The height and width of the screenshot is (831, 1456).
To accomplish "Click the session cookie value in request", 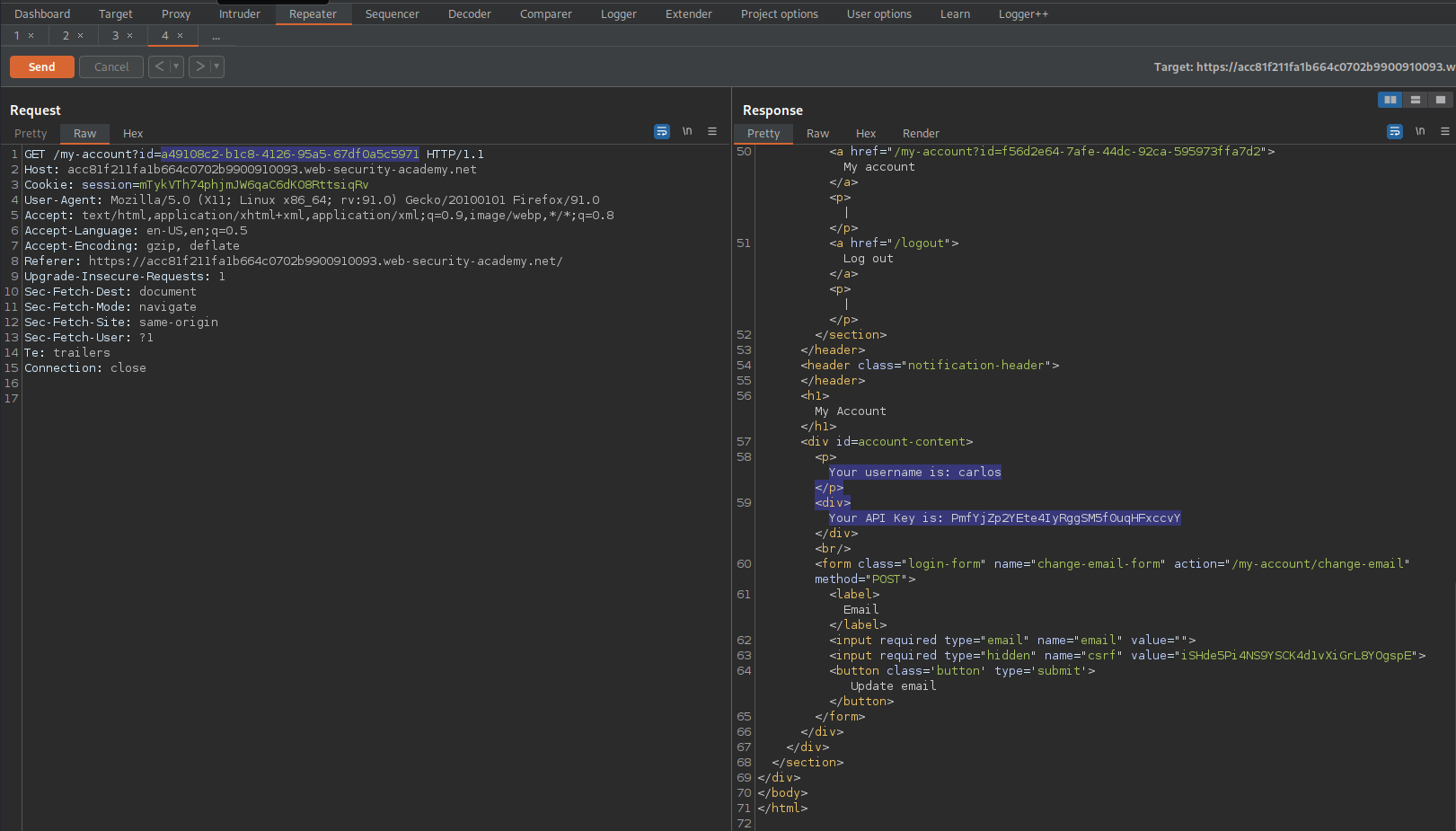I will (x=254, y=185).
